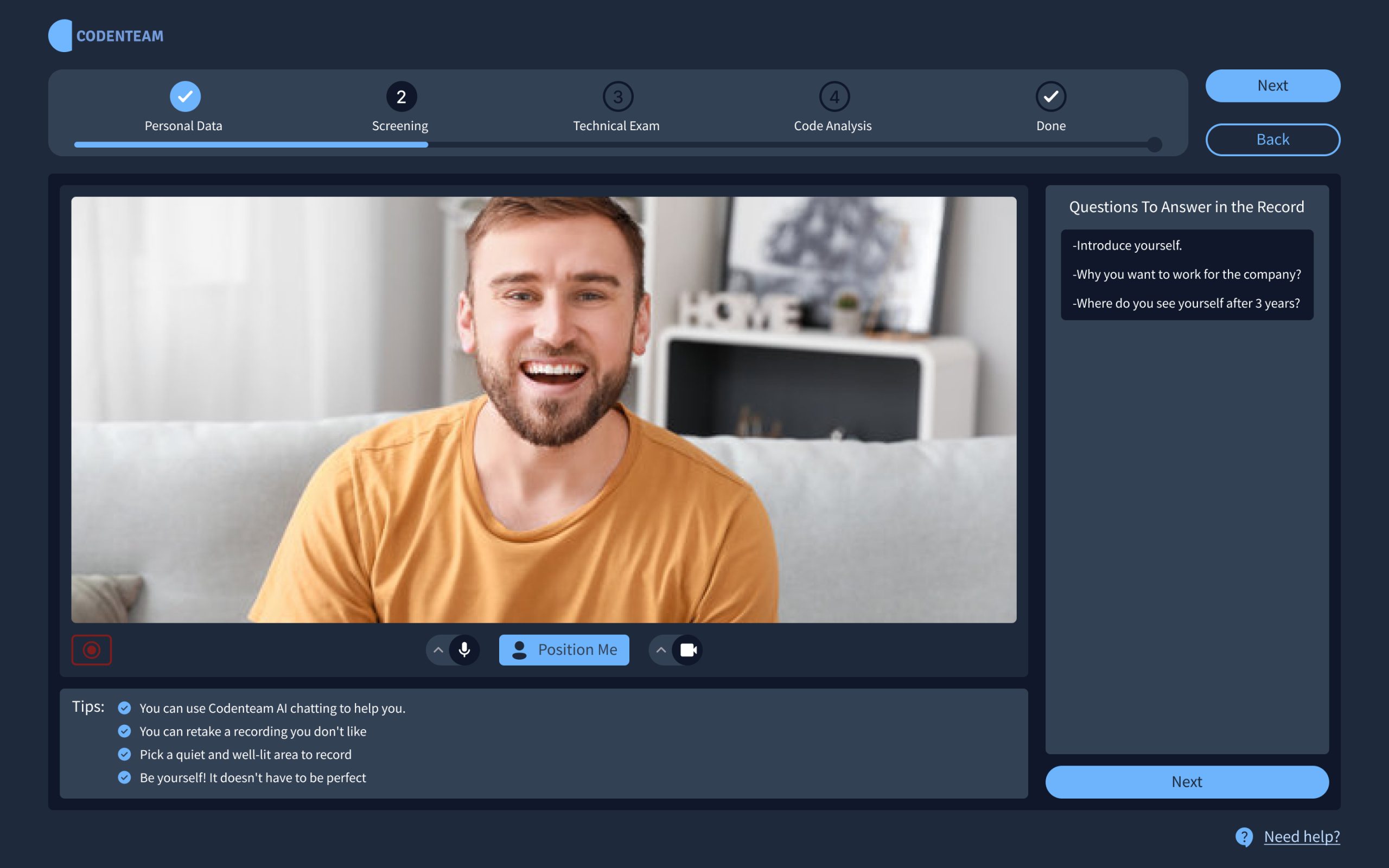The width and height of the screenshot is (1389, 868).
Task: Turn off the camera icon
Action: [687, 650]
